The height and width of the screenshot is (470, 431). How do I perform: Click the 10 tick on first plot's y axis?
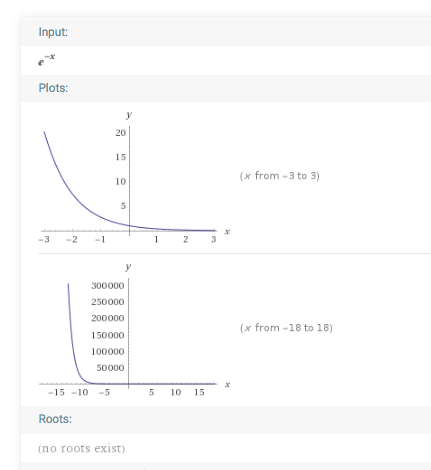[x=121, y=181]
